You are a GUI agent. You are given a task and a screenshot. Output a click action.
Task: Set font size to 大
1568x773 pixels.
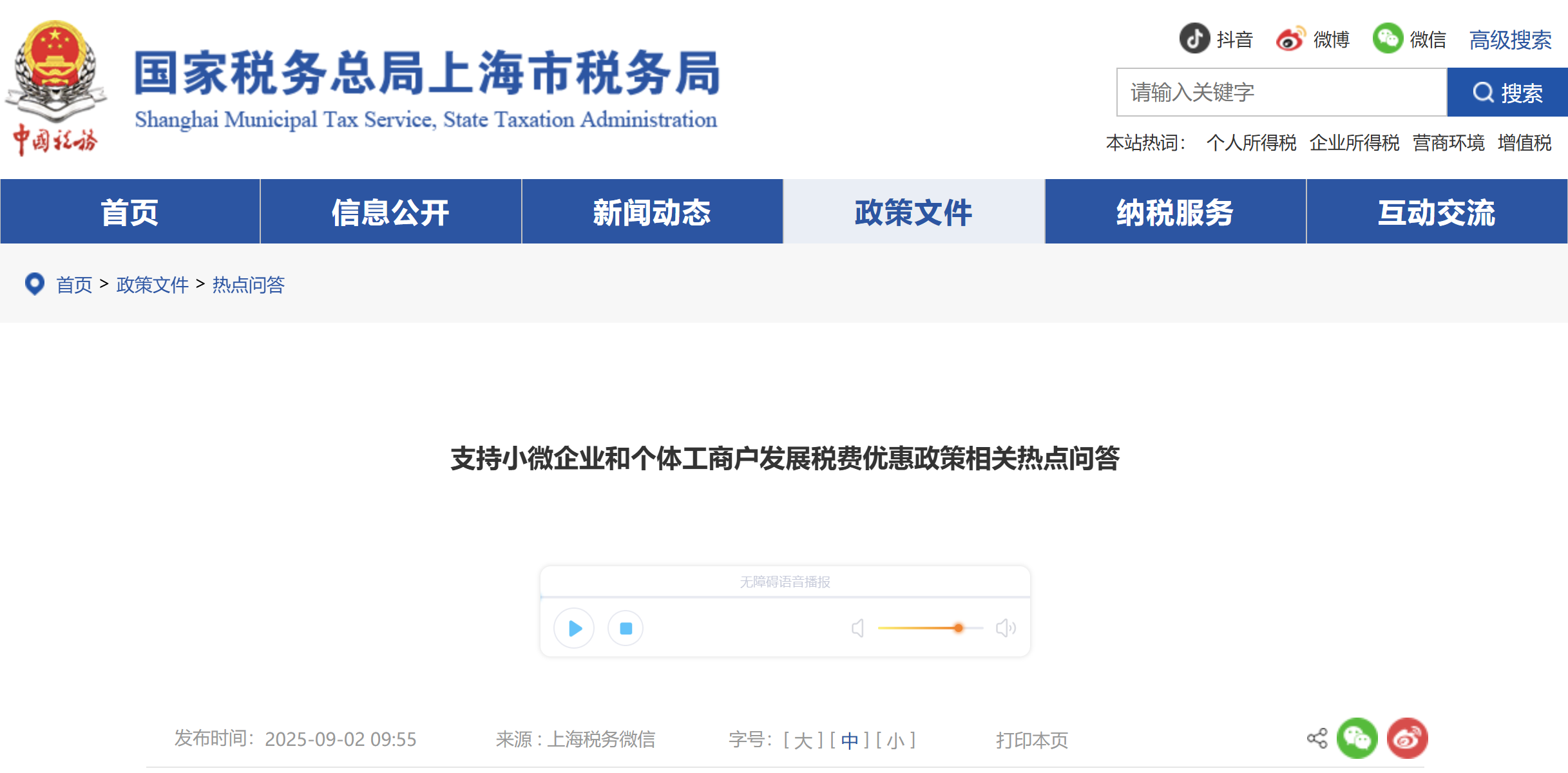[802, 740]
